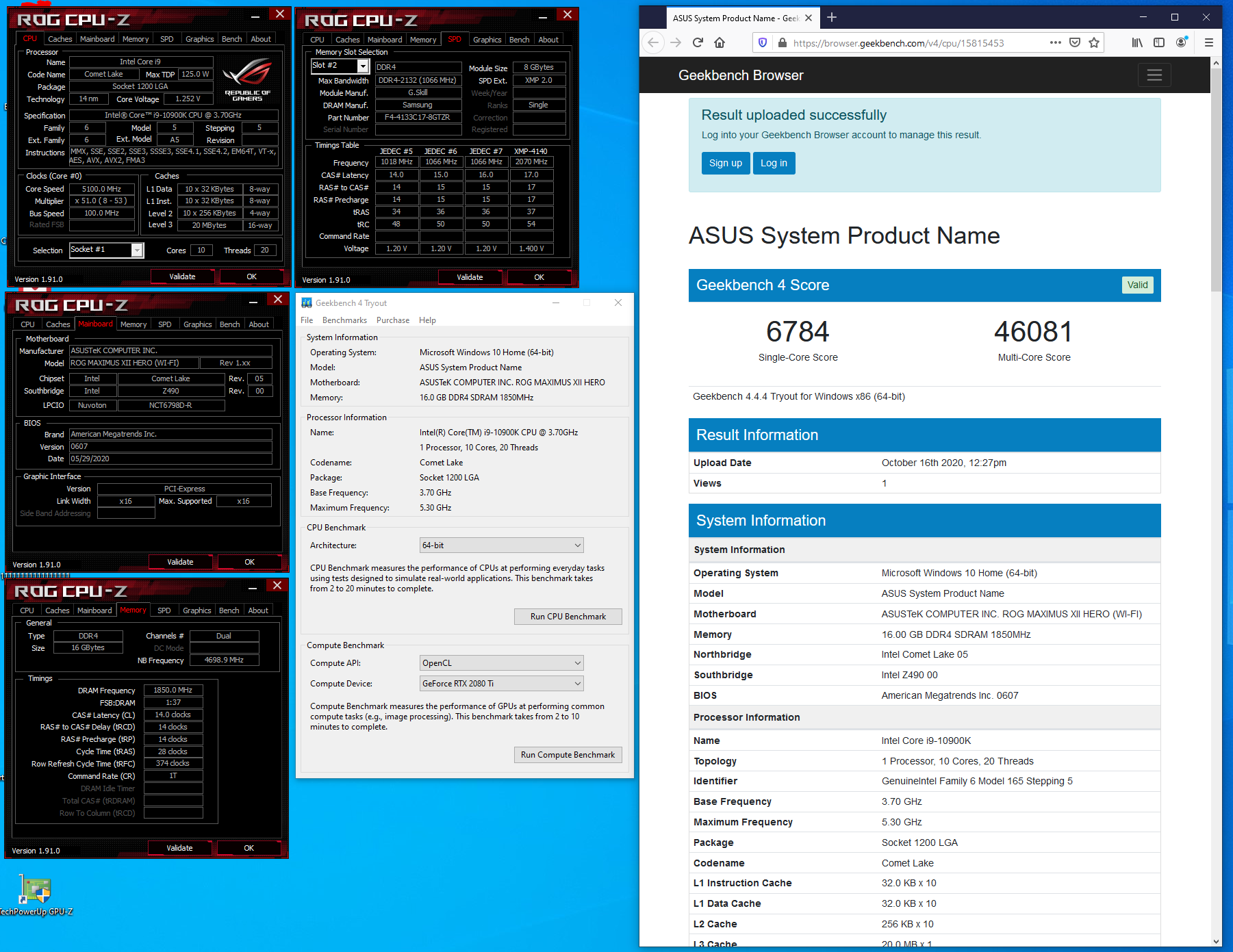
Task: Click the 6784 single-core score
Action: tap(798, 332)
